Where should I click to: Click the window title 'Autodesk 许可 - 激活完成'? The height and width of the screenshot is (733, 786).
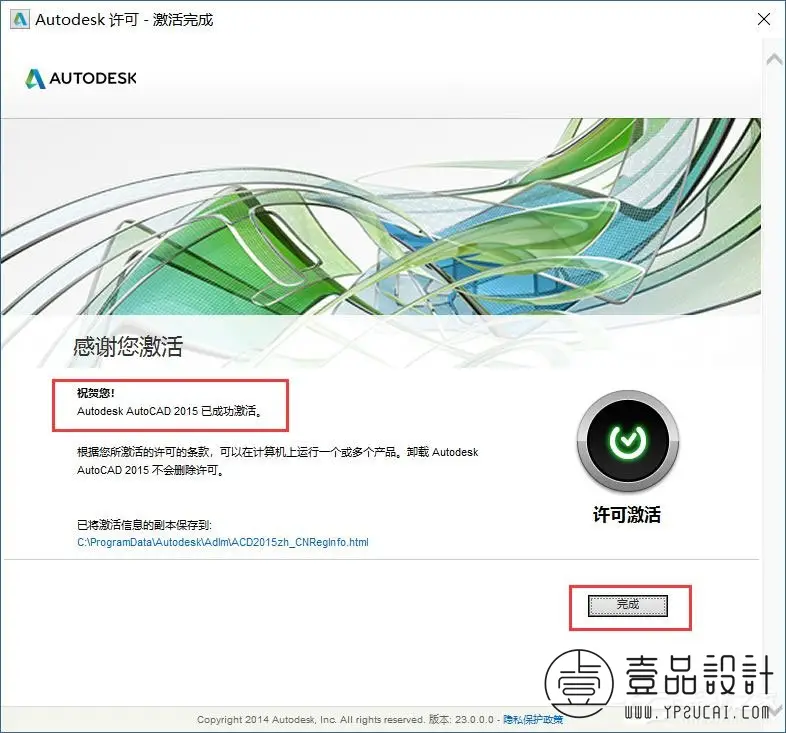pos(124,20)
